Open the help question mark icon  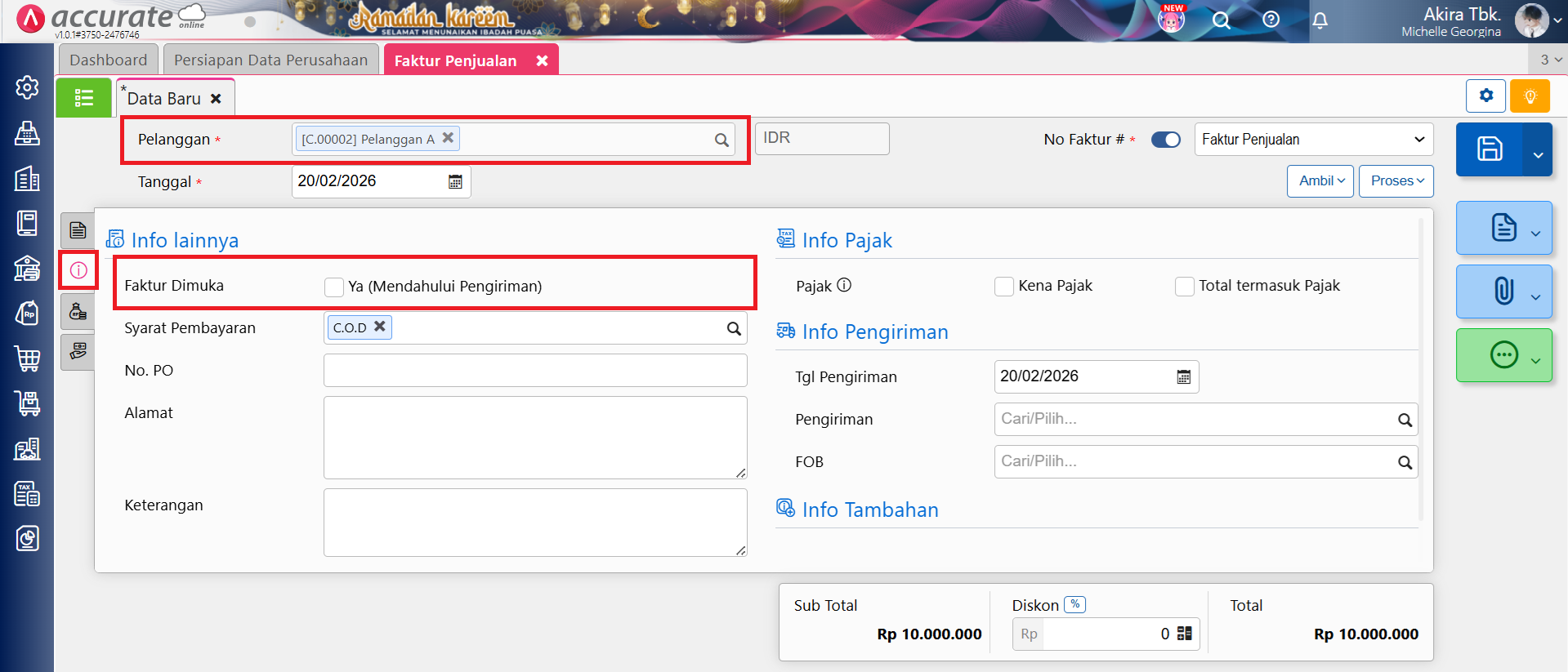pos(1271,20)
